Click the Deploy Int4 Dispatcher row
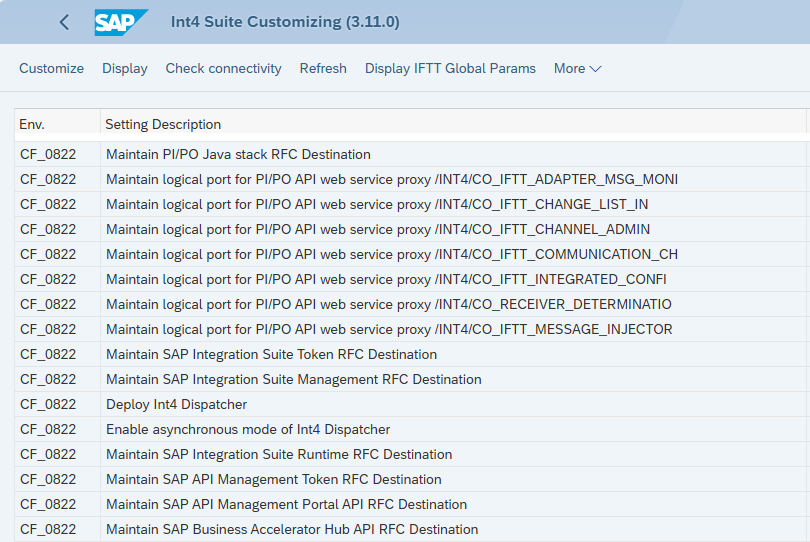The image size is (810, 542). 176,404
